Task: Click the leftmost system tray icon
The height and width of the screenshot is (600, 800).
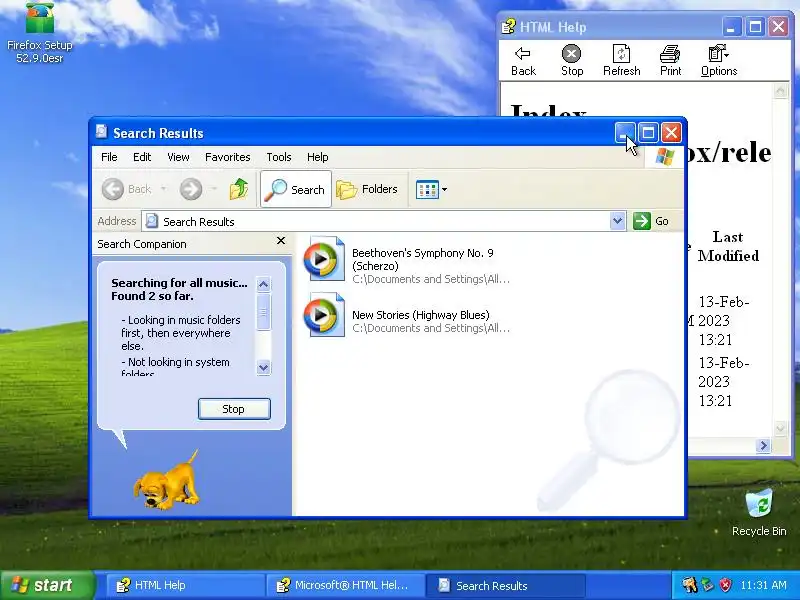Action: click(x=690, y=585)
